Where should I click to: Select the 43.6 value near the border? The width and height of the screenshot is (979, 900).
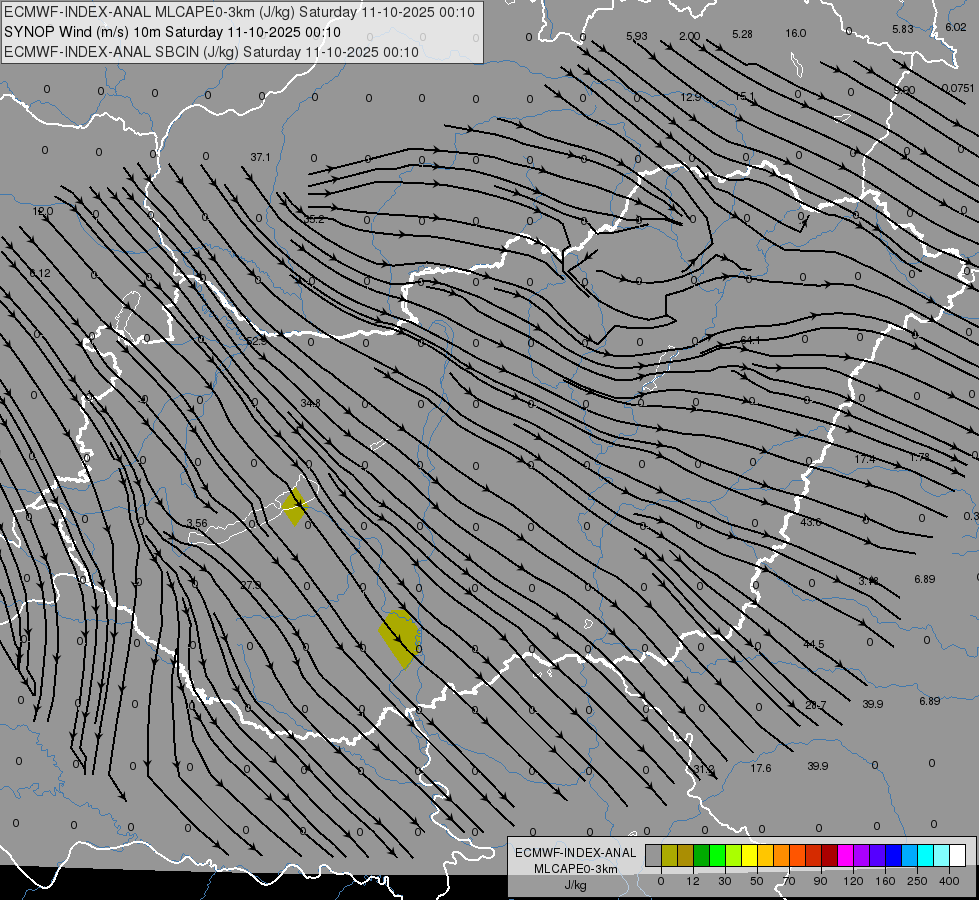(810, 522)
